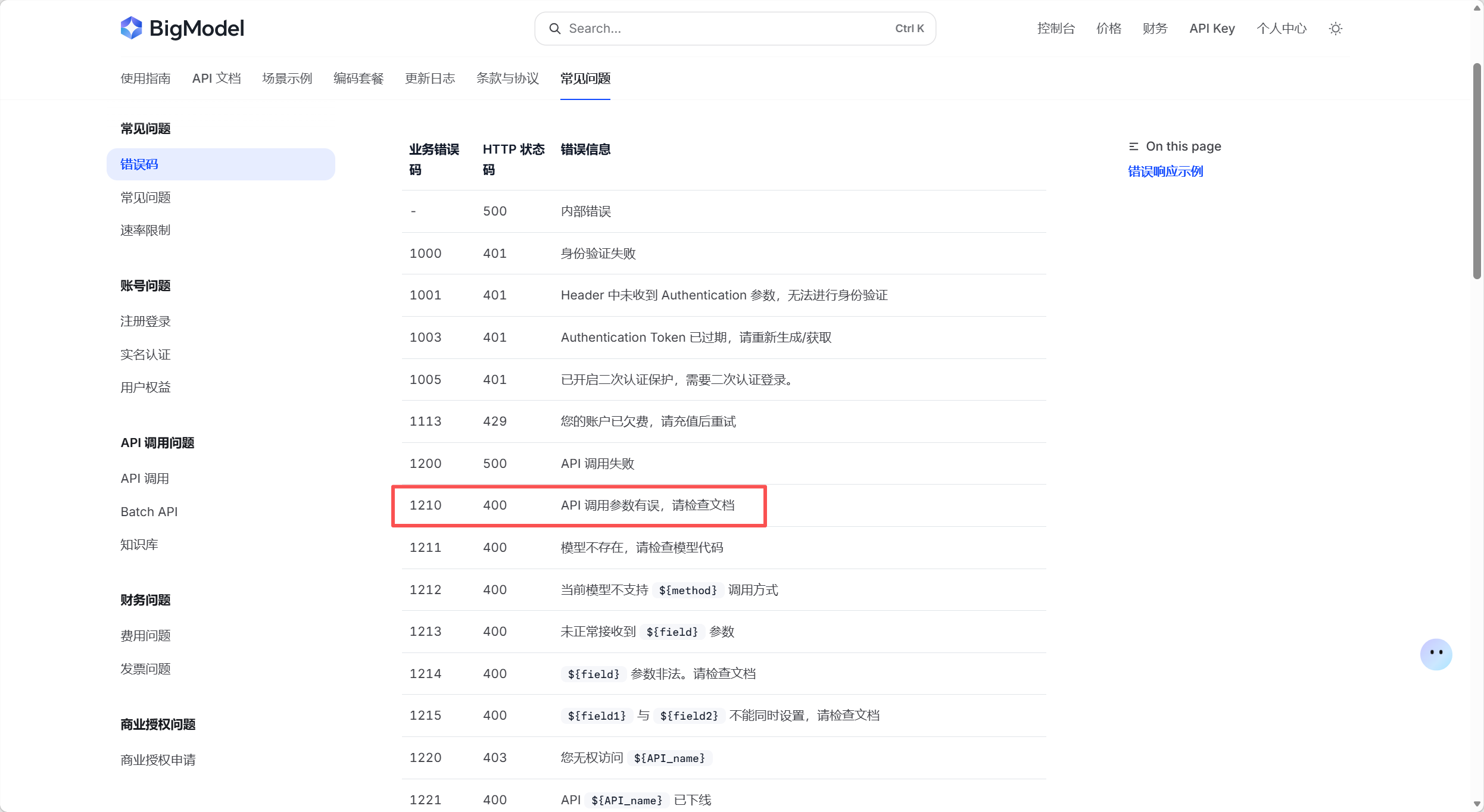Open 发票问题 in the sidebar
Image resolution: width=1484 pixels, height=812 pixels.
145,669
